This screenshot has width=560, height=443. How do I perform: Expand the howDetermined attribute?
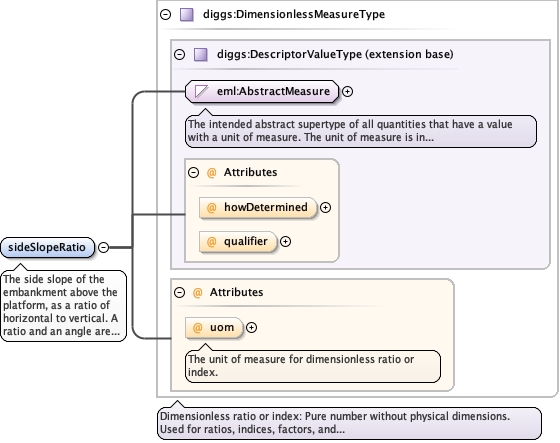(325, 208)
